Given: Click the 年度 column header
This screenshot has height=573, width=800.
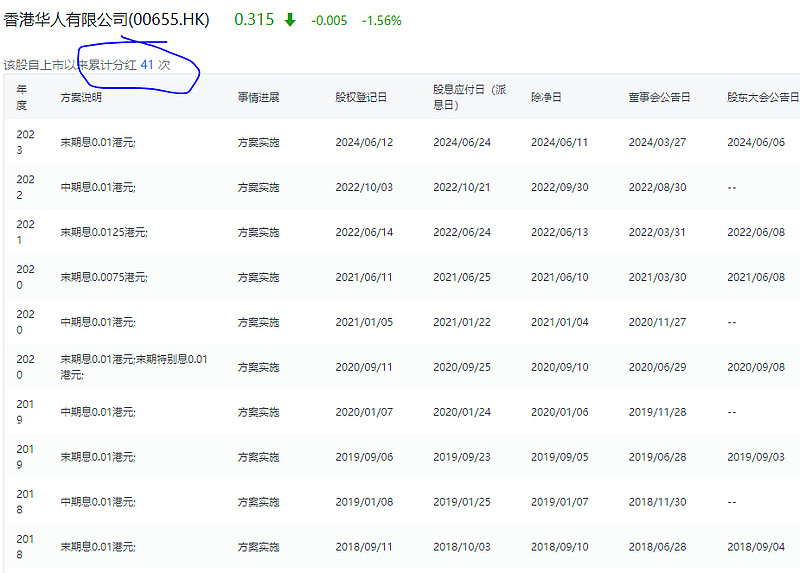Looking at the screenshot, I should tap(21, 97).
